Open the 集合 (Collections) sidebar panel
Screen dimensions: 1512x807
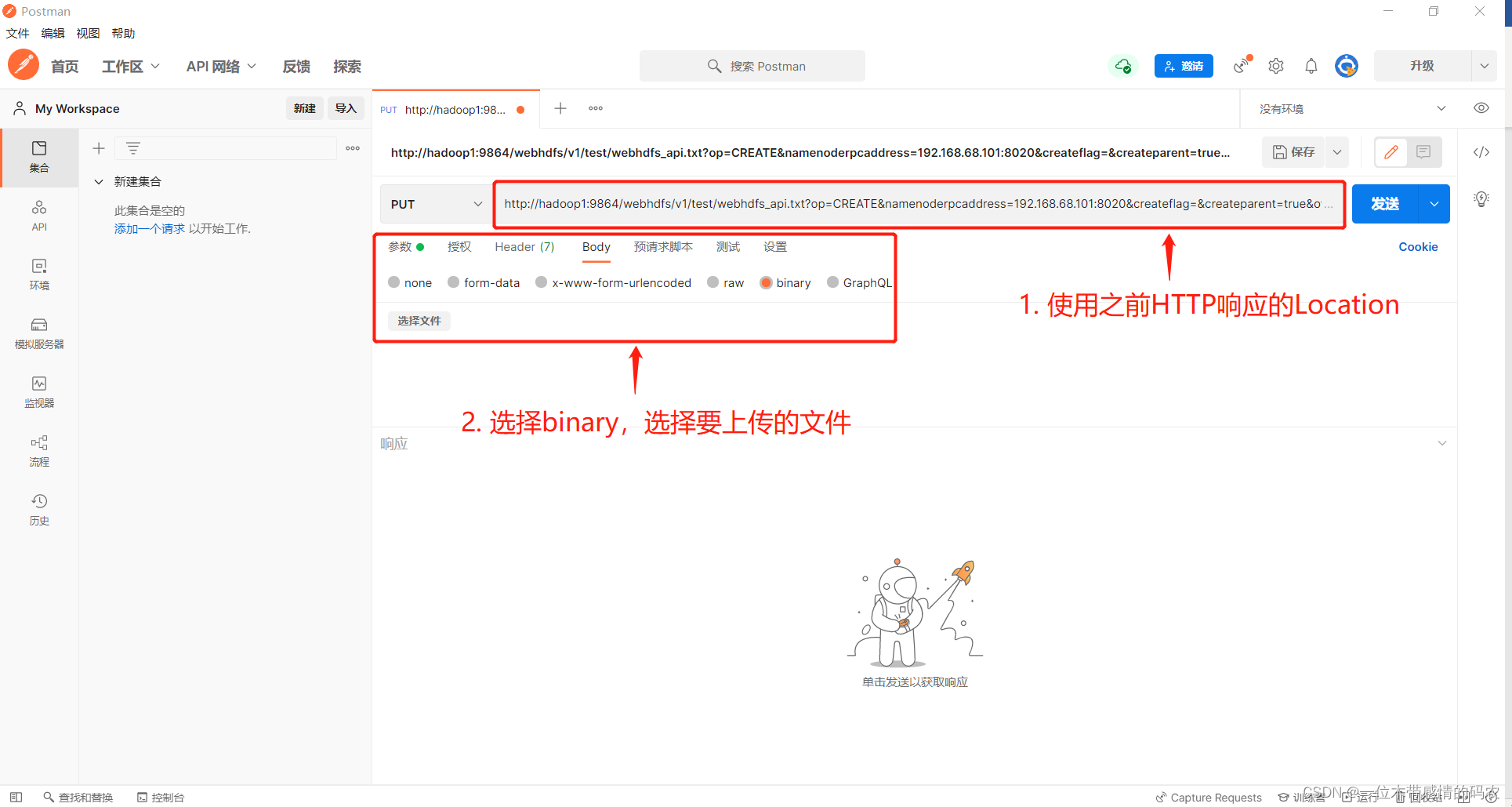39,156
